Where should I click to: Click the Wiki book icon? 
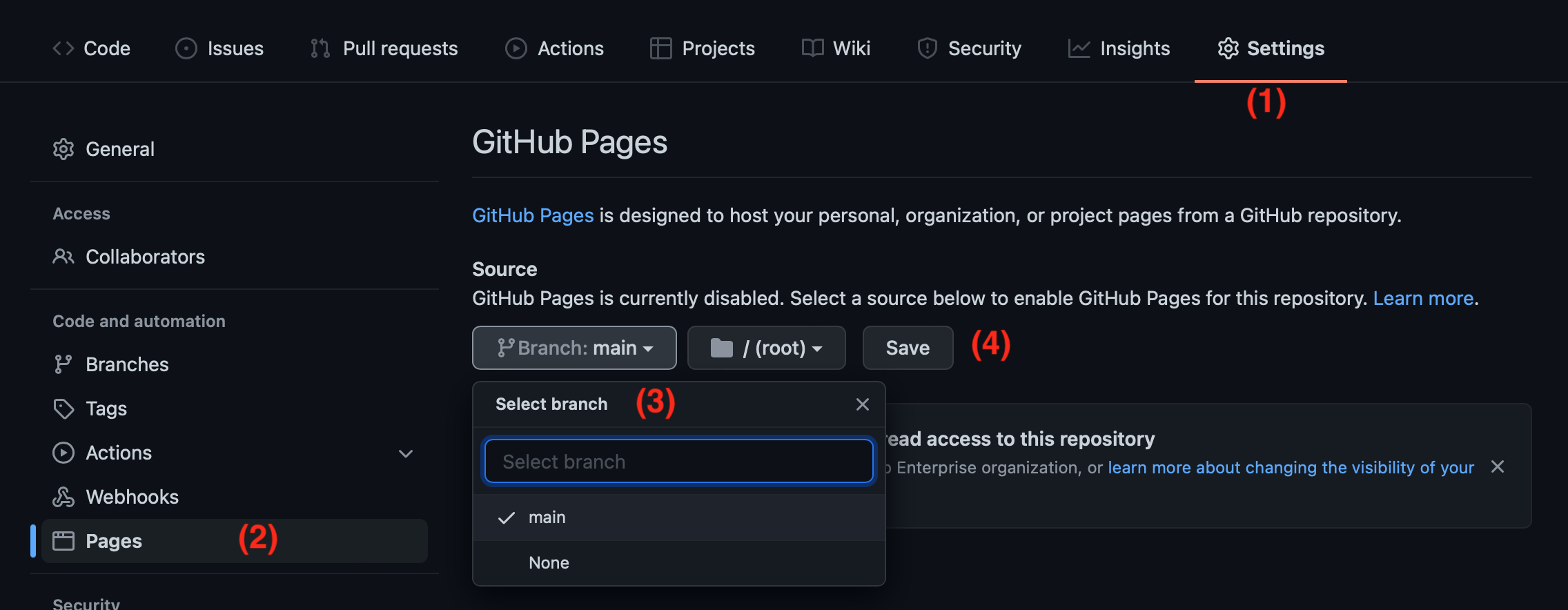pyautogui.click(x=812, y=48)
